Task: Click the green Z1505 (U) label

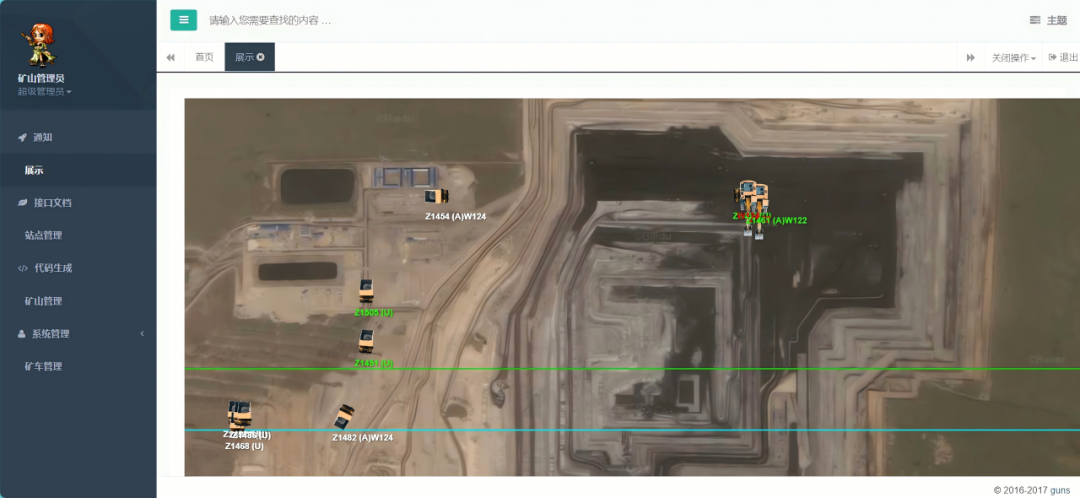Action: pos(374,313)
